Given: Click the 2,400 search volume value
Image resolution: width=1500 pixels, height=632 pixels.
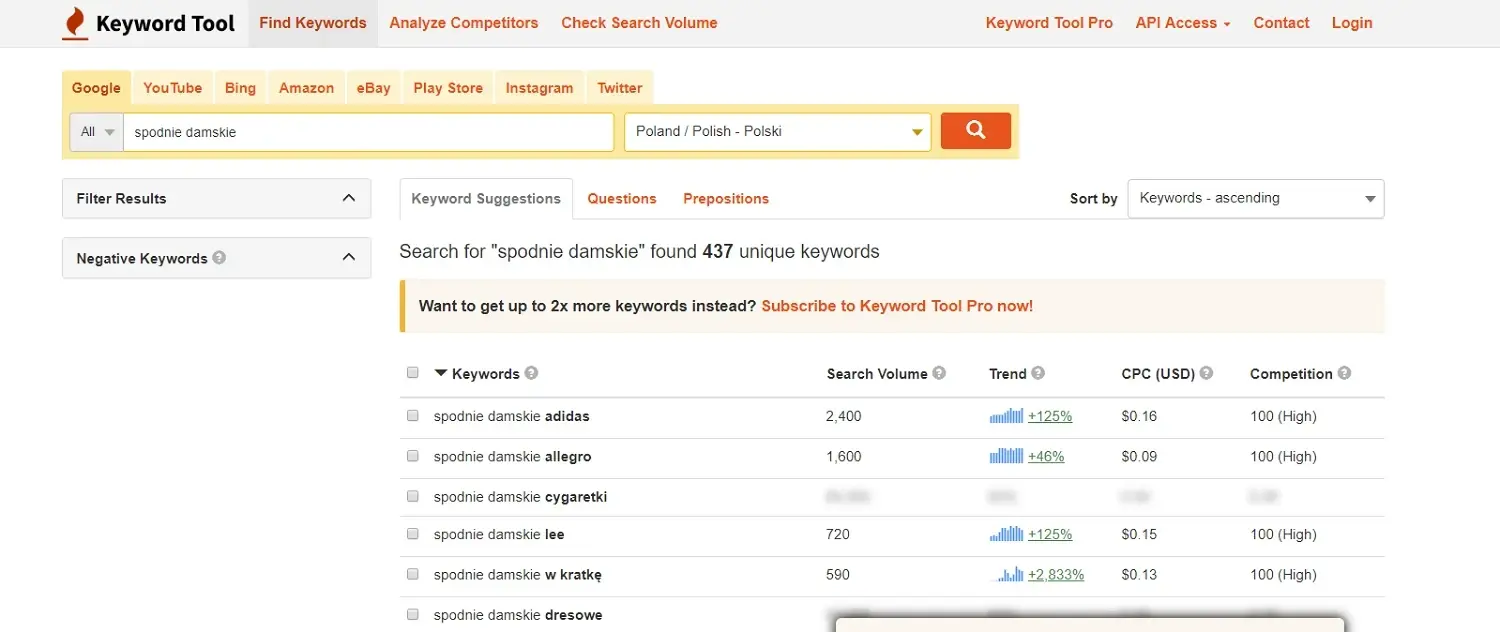Looking at the screenshot, I should pos(844,416).
